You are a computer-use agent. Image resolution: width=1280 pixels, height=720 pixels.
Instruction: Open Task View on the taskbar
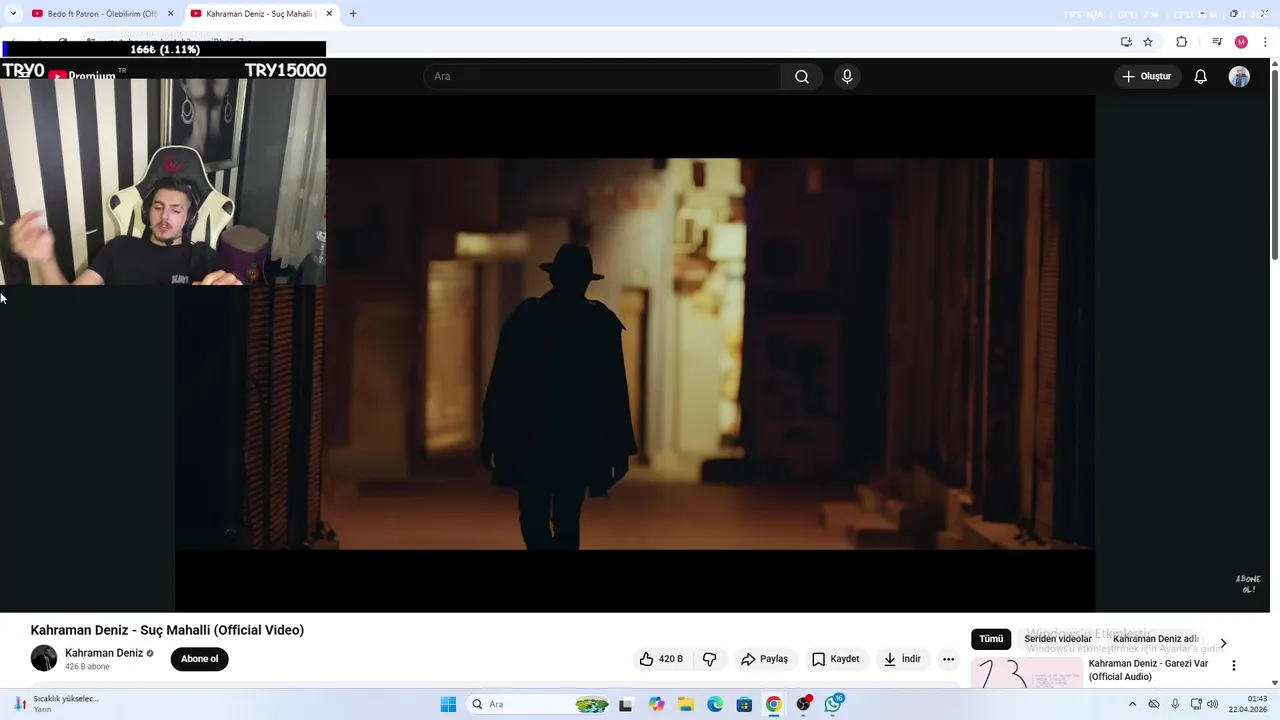[x=626, y=704]
